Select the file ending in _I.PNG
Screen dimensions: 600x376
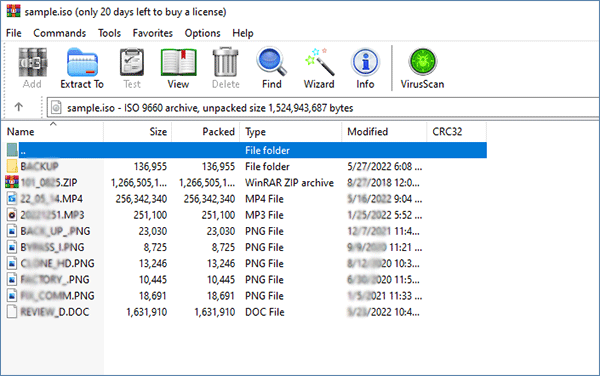52,247
